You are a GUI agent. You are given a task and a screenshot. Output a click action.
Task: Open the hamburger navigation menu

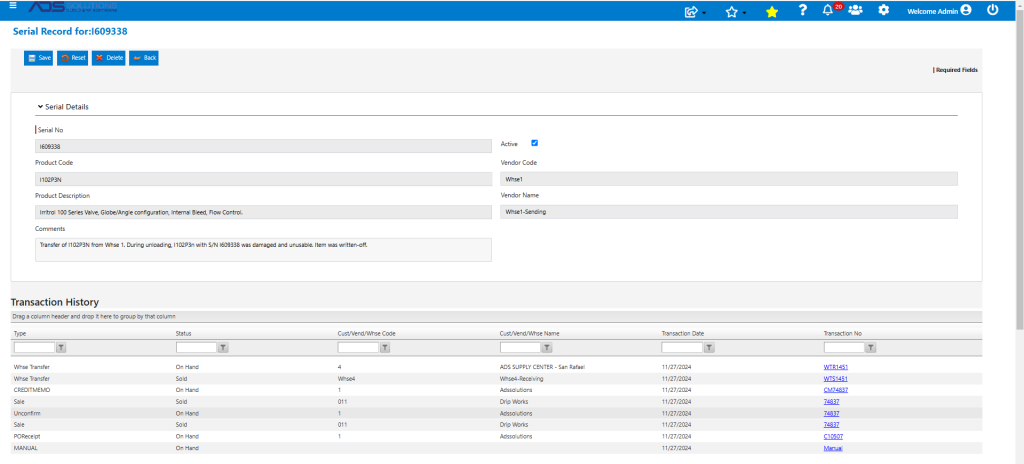[x=12, y=5]
